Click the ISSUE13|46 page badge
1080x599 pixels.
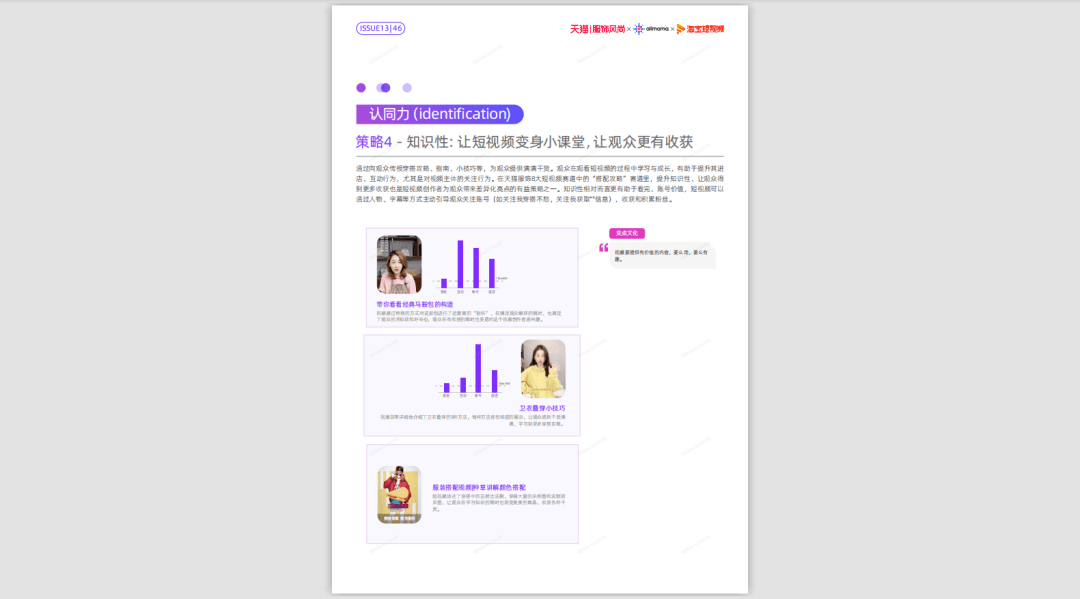tap(380, 28)
